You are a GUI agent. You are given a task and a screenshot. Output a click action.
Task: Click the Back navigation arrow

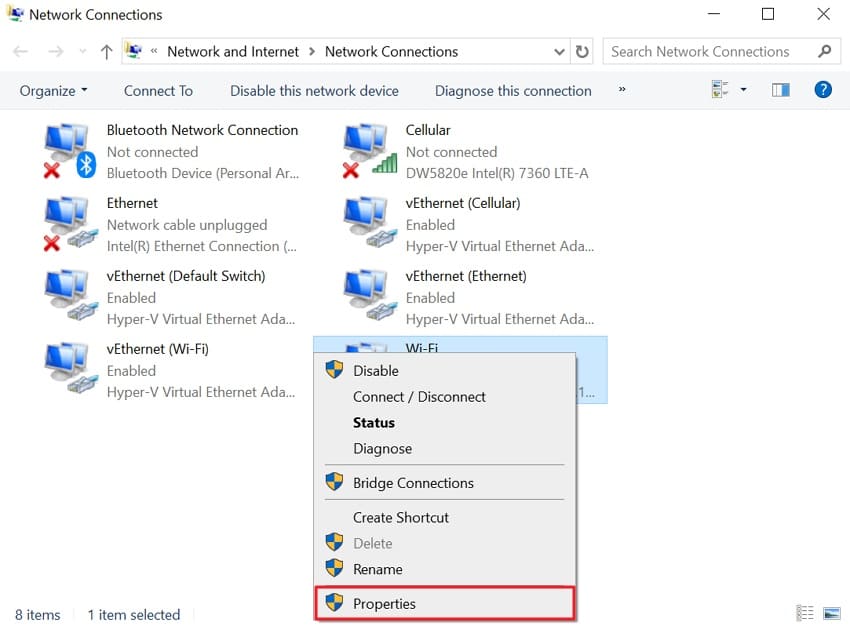pyautogui.click(x=21, y=51)
